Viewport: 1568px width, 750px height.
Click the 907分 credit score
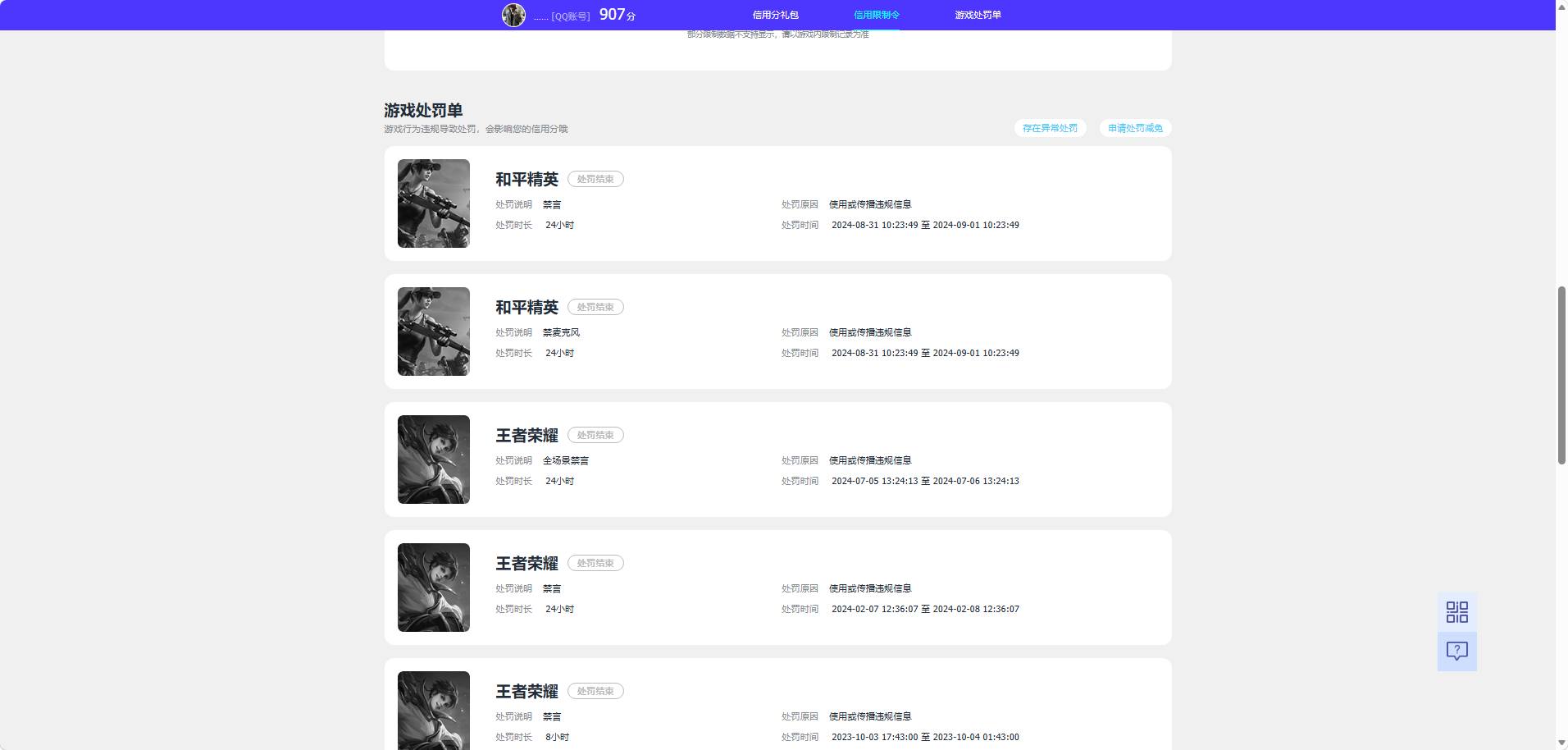618,15
